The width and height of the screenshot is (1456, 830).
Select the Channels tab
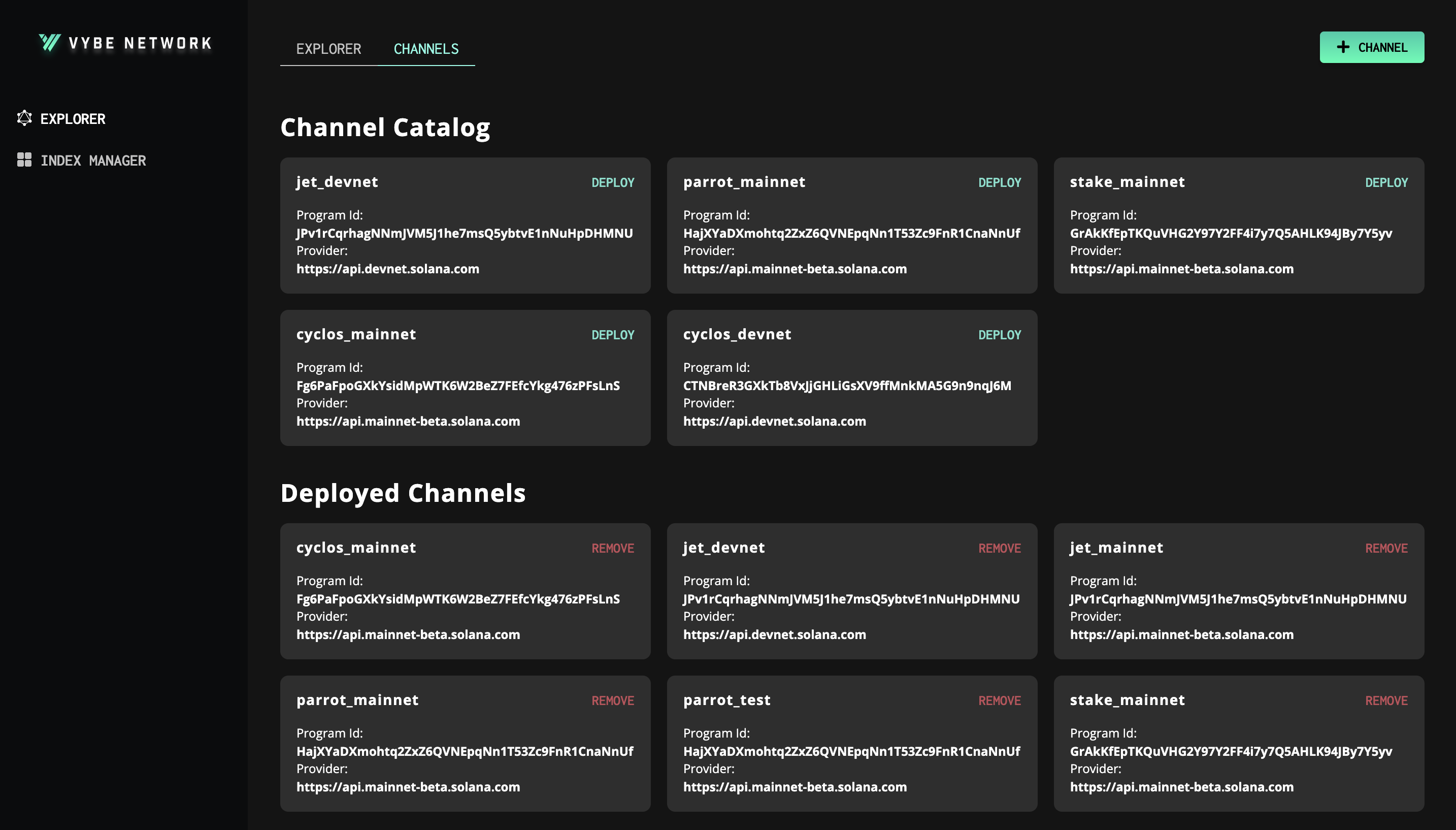click(x=425, y=49)
